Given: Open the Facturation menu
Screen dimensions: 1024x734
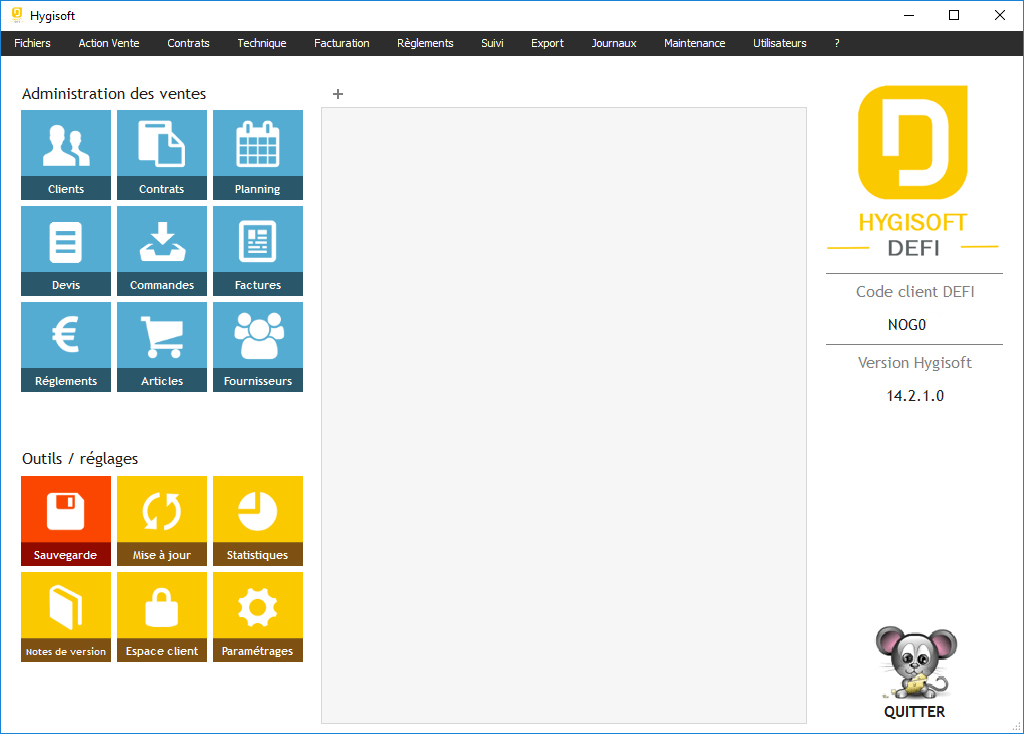Looking at the screenshot, I should tap(342, 43).
